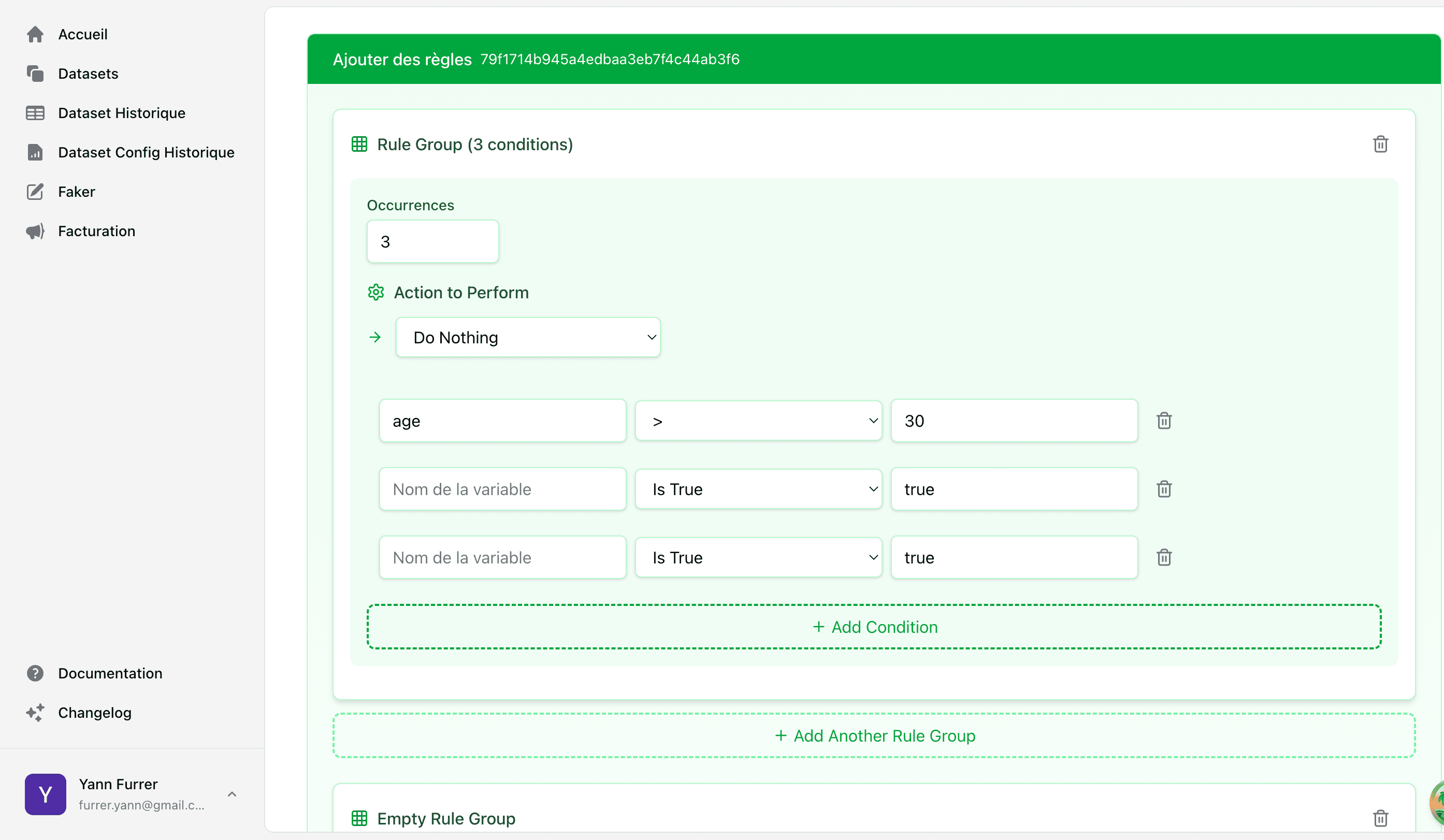Delete the third condition row
Image resolution: width=1444 pixels, height=840 pixels.
pos(1164,557)
